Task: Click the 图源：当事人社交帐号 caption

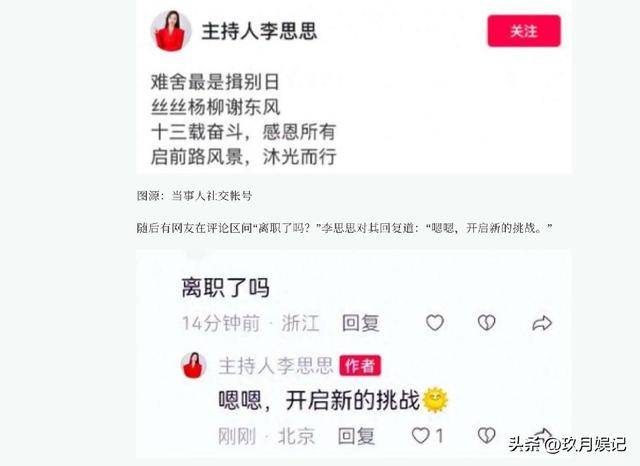Action: click(194, 196)
